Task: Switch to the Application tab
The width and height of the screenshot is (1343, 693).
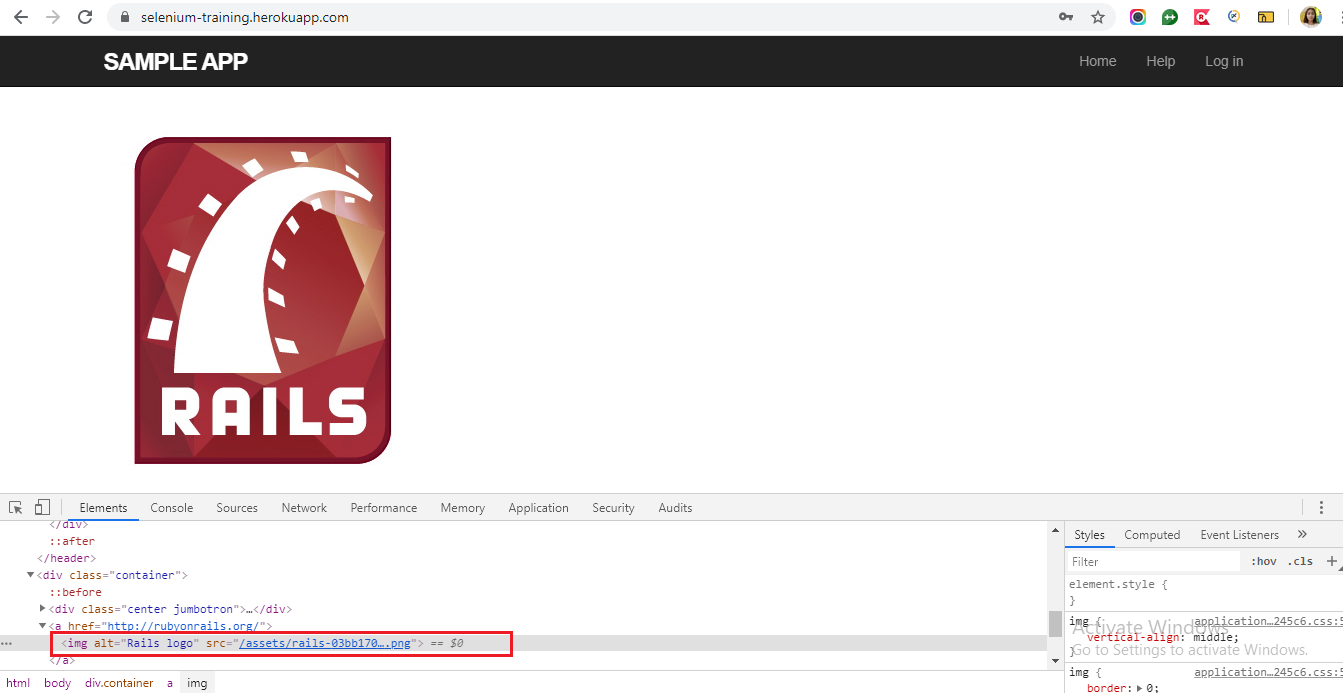Action: pos(538,508)
